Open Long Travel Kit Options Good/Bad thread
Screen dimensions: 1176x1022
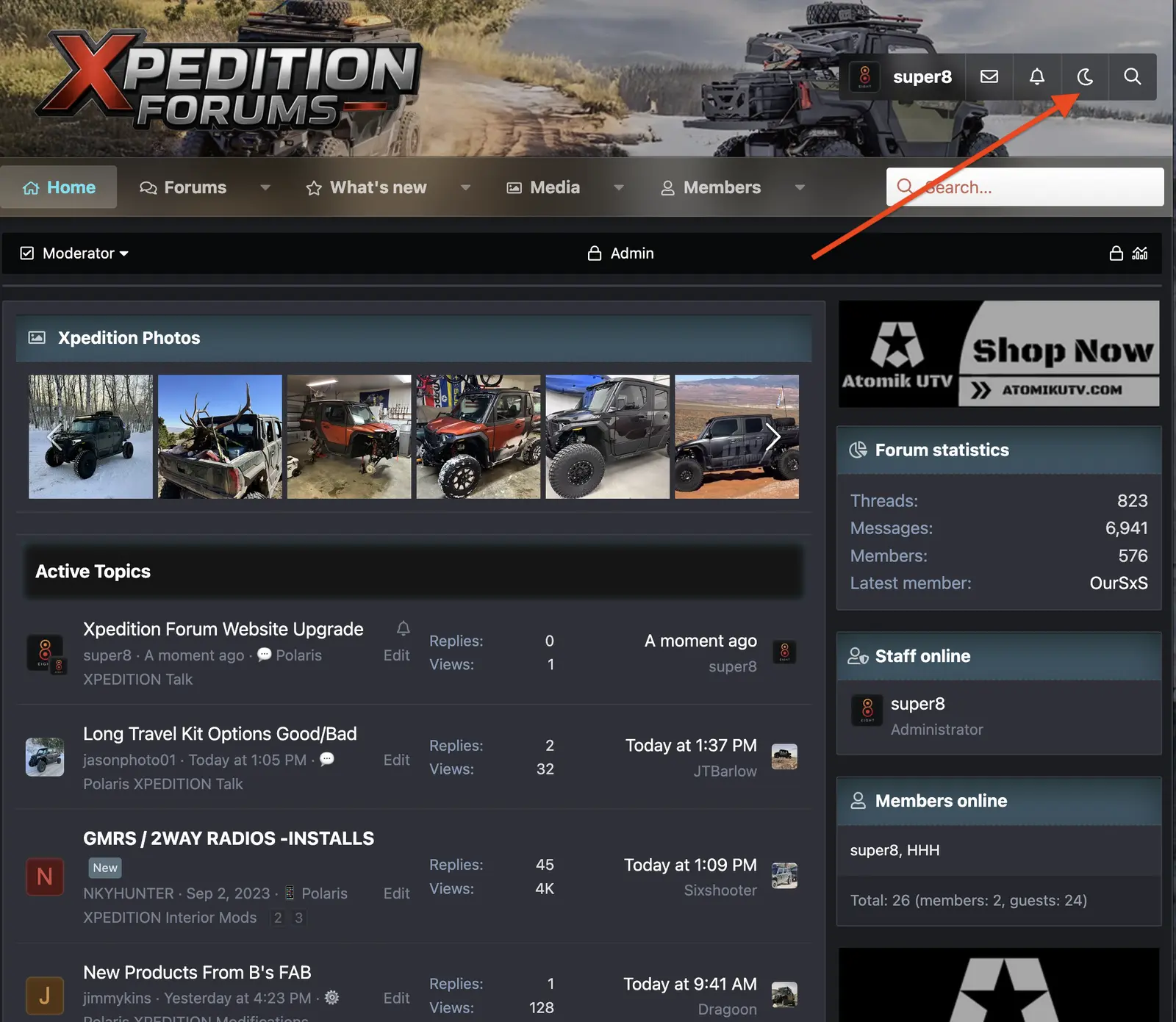(x=220, y=734)
